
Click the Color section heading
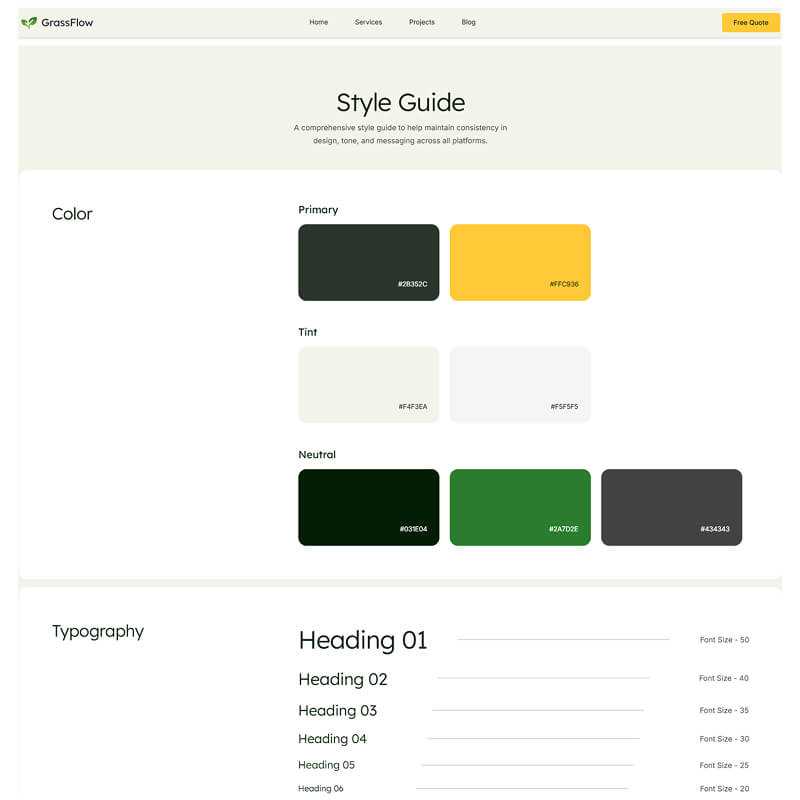click(72, 214)
